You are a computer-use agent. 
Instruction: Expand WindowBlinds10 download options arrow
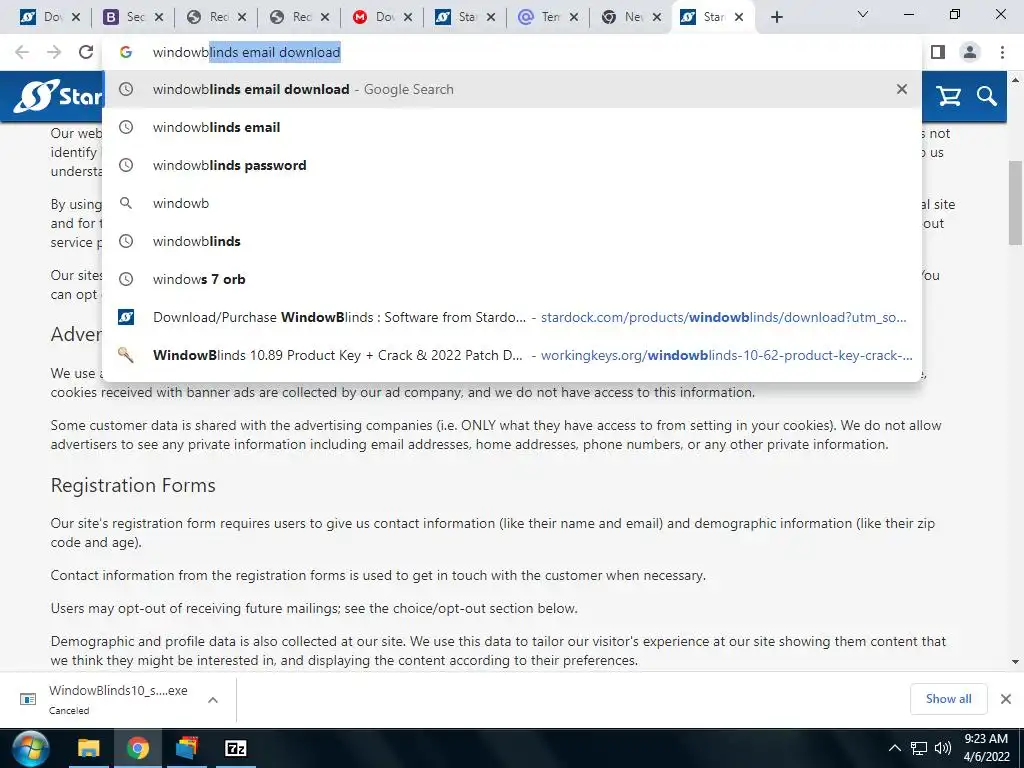(212, 700)
